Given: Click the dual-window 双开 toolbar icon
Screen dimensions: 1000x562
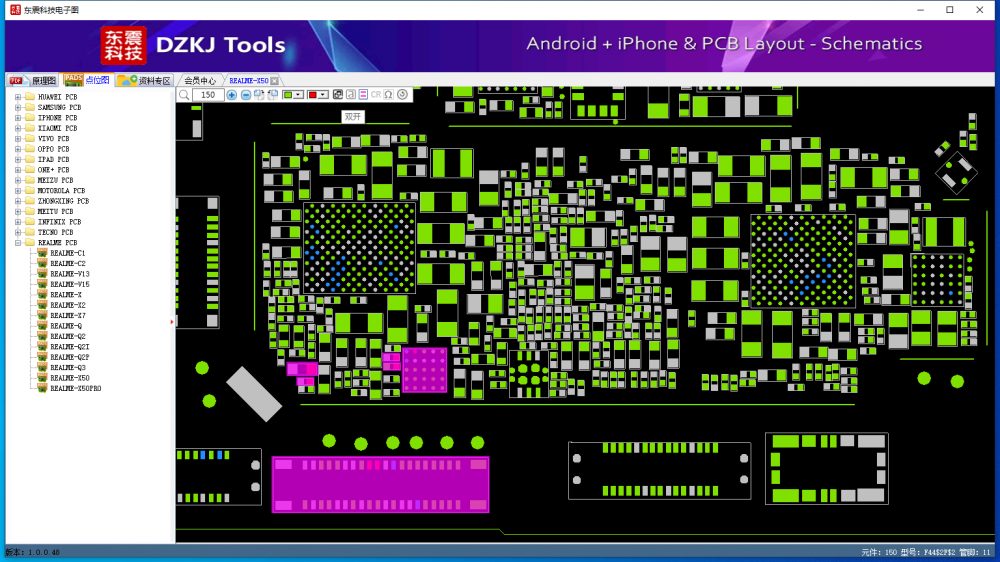Looking at the screenshot, I should click(x=338, y=95).
